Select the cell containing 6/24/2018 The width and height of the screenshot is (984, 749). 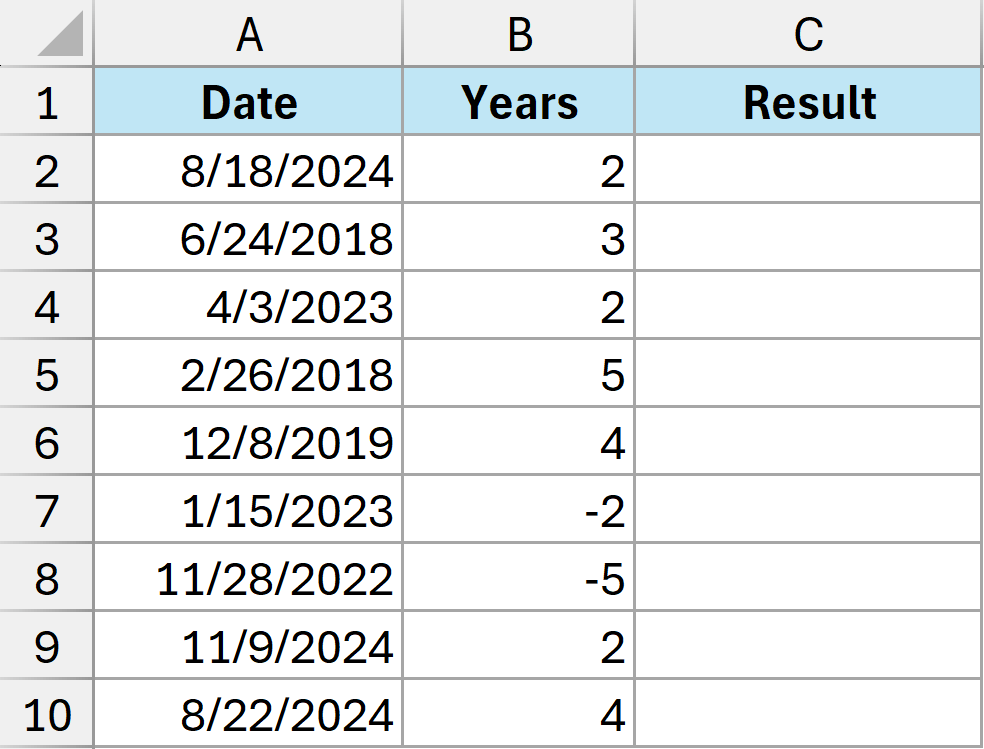[x=249, y=238]
